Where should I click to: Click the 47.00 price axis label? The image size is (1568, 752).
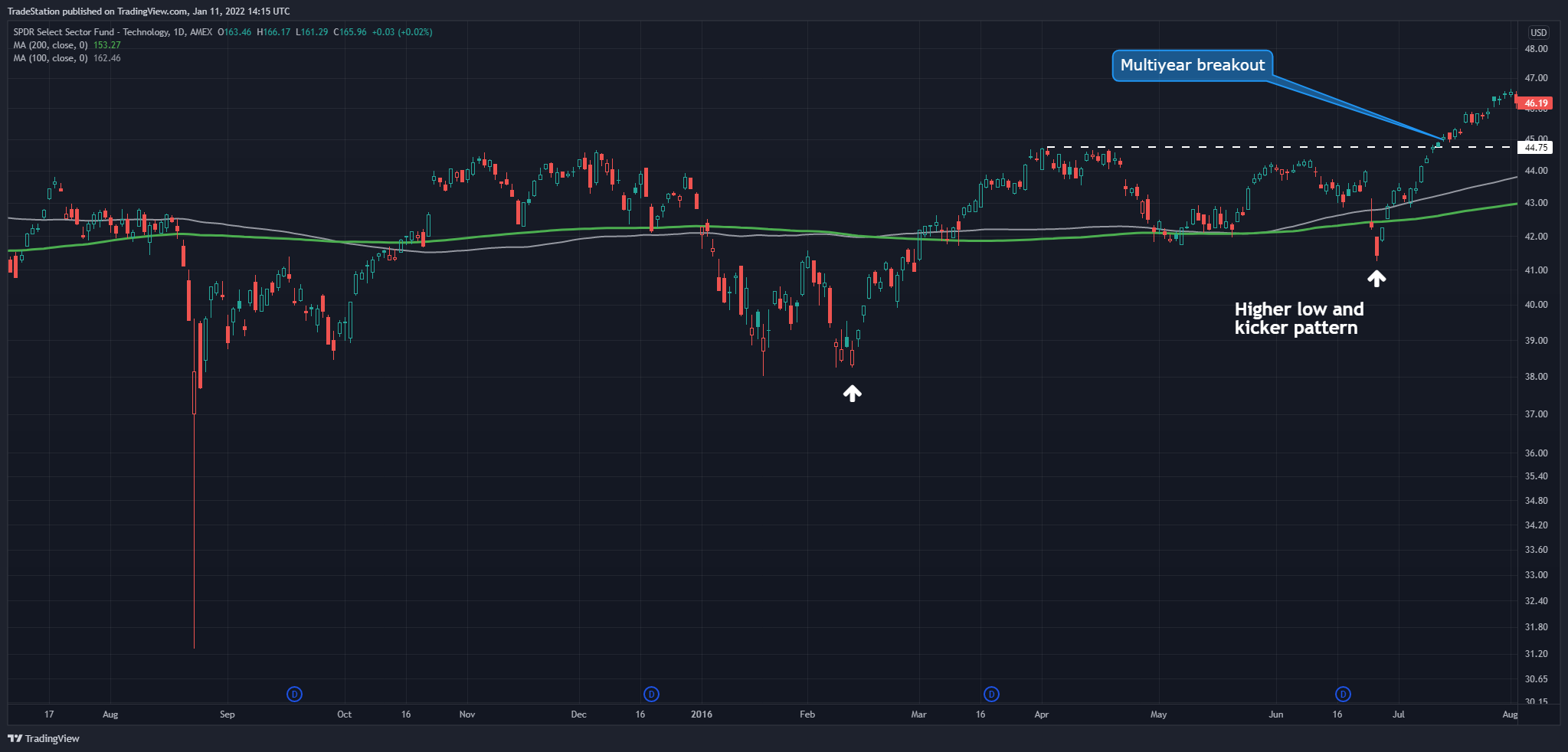coord(1536,78)
